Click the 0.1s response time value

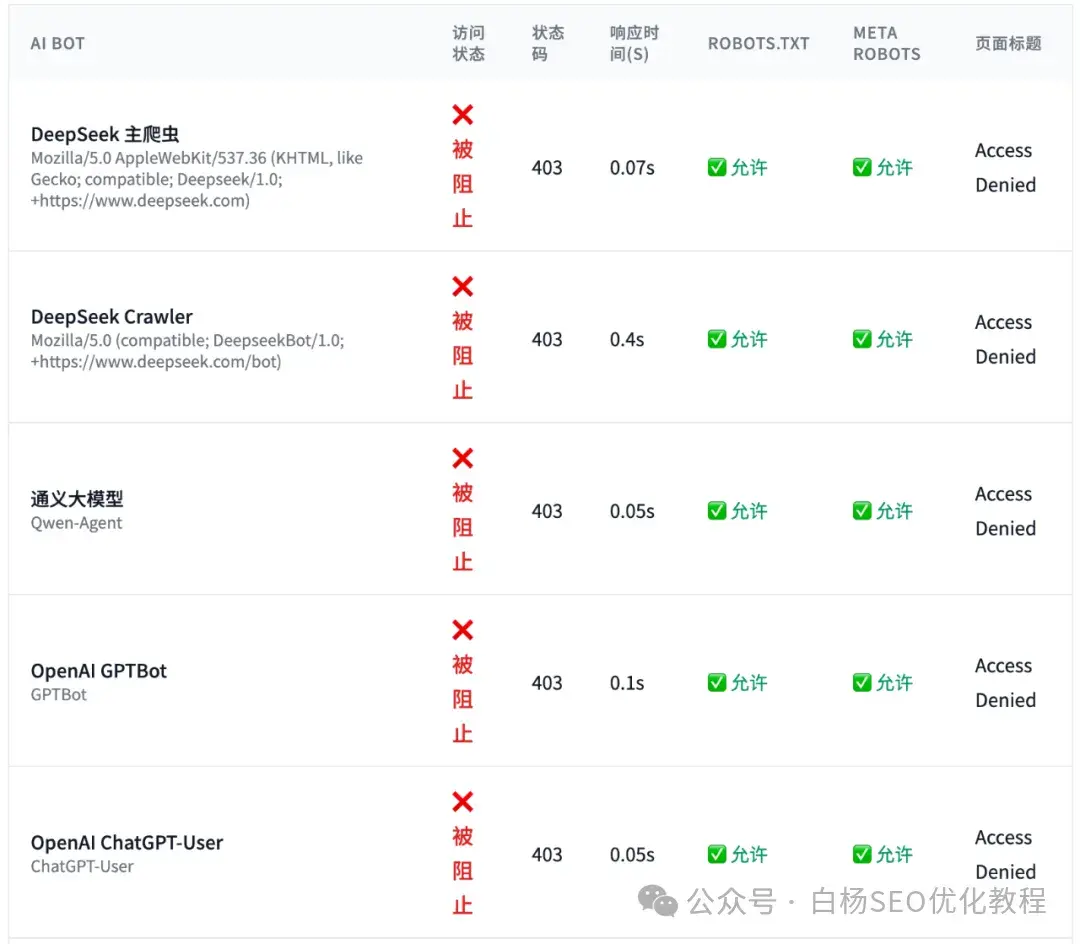click(627, 683)
